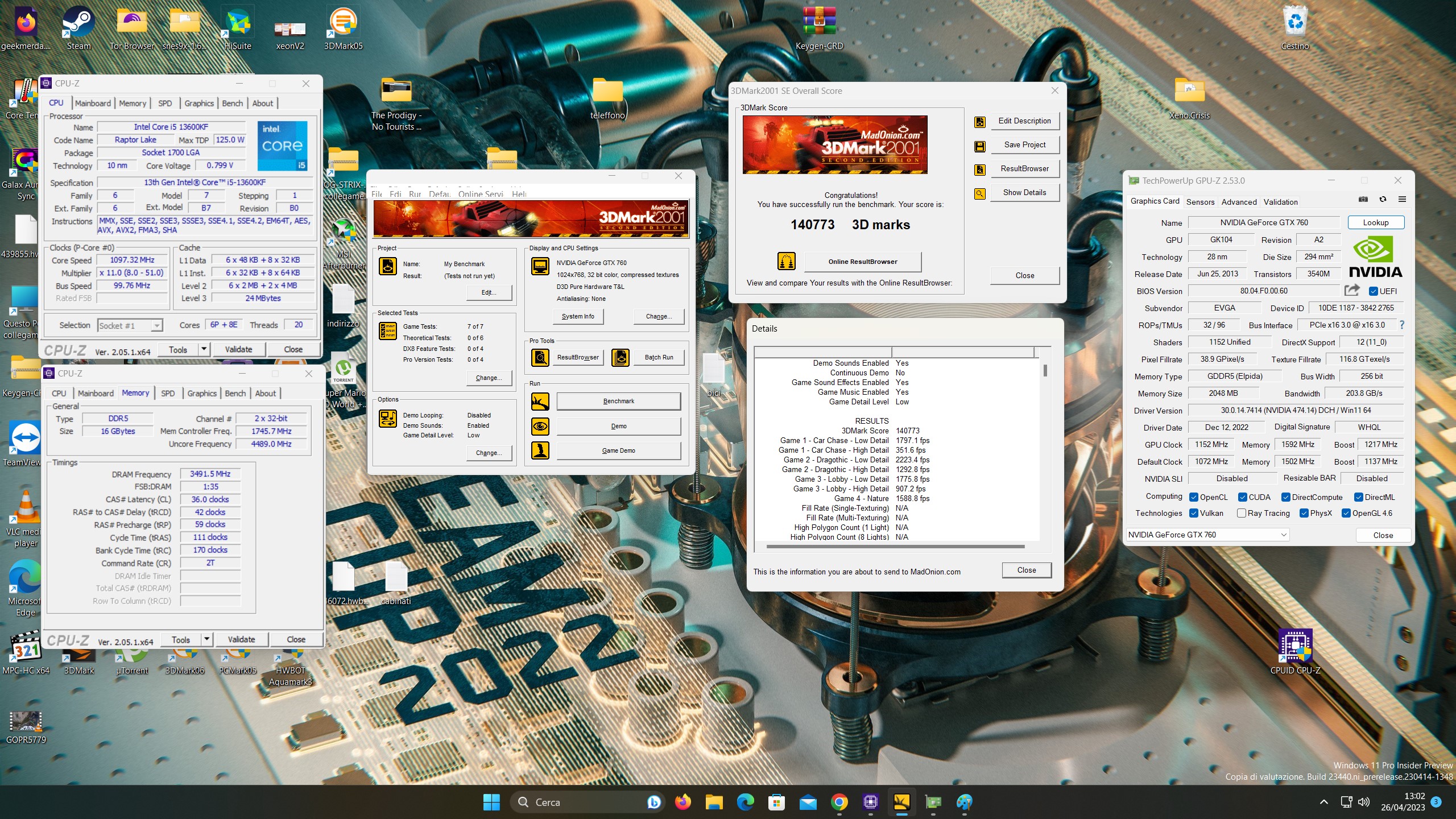Click the Save Project floppy icon

point(979,146)
